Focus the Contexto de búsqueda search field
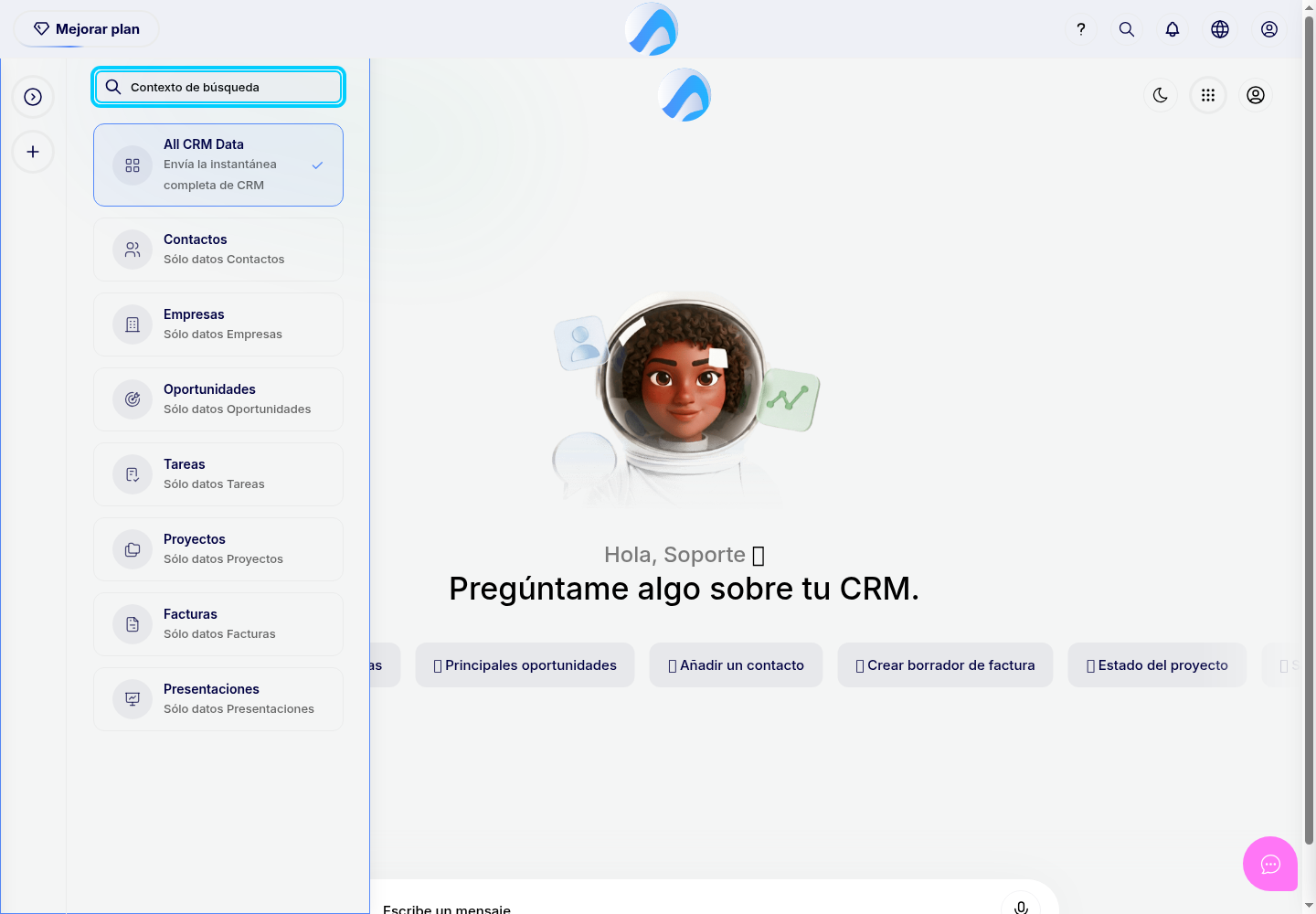 click(x=218, y=87)
